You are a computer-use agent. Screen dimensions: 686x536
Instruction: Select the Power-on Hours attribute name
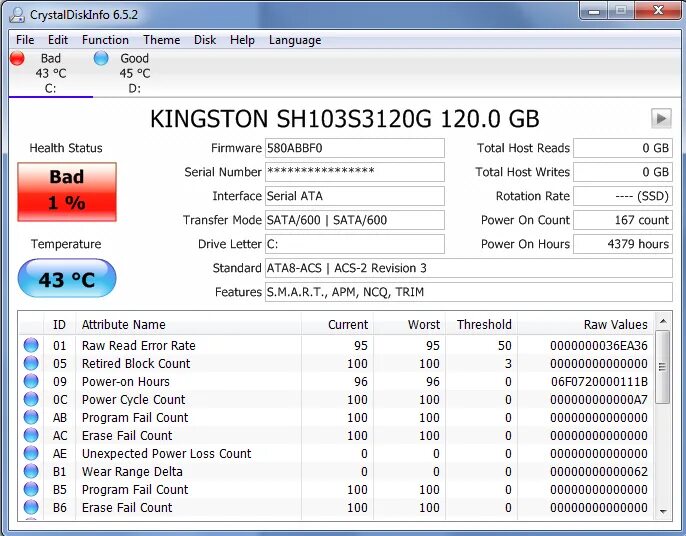tap(126, 381)
